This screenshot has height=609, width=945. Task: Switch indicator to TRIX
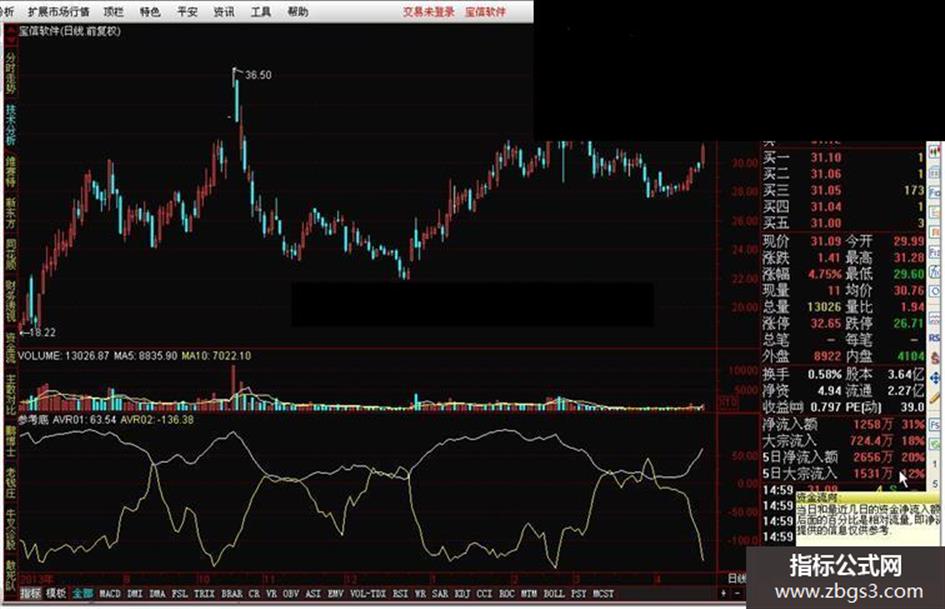[x=204, y=593]
